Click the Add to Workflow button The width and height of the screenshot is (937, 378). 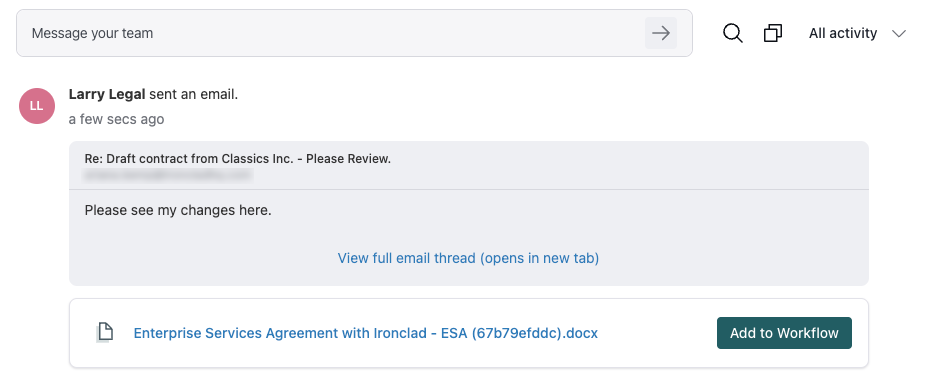point(784,333)
